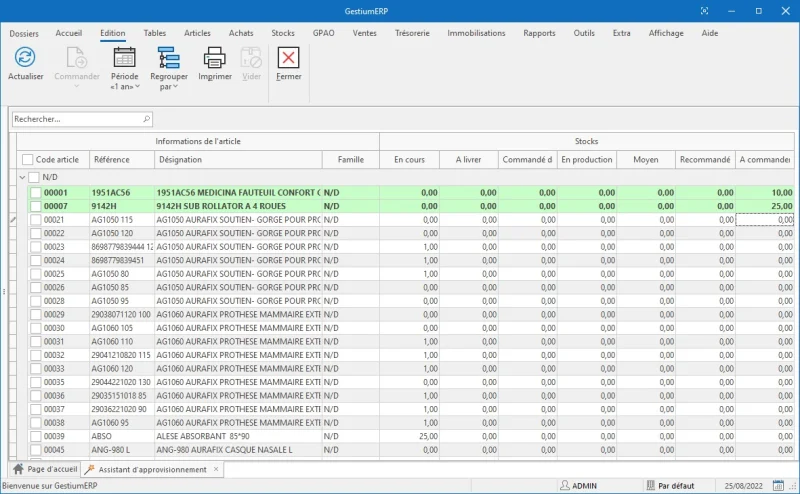Open the Rapports menu
This screenshot has width=800, height=494.
coord(539,33)
